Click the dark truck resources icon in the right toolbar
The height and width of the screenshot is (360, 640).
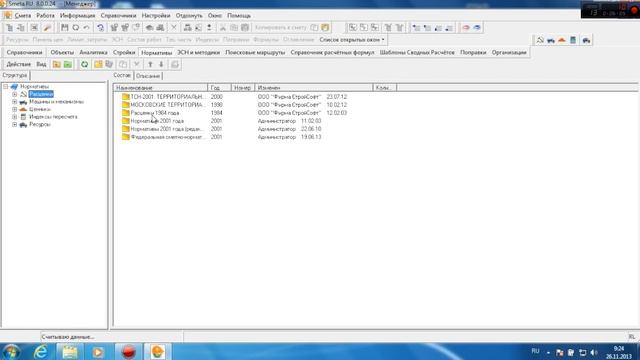586,40
